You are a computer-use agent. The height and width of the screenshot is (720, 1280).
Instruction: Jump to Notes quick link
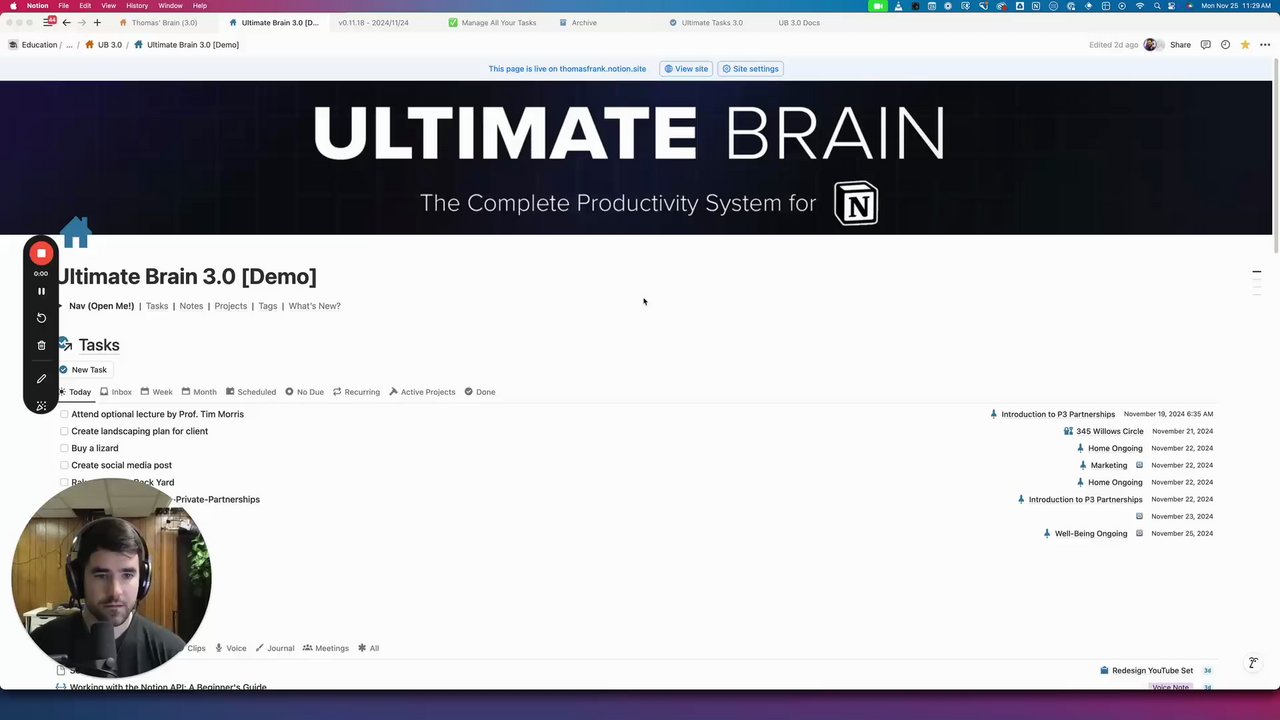point(191,306)
